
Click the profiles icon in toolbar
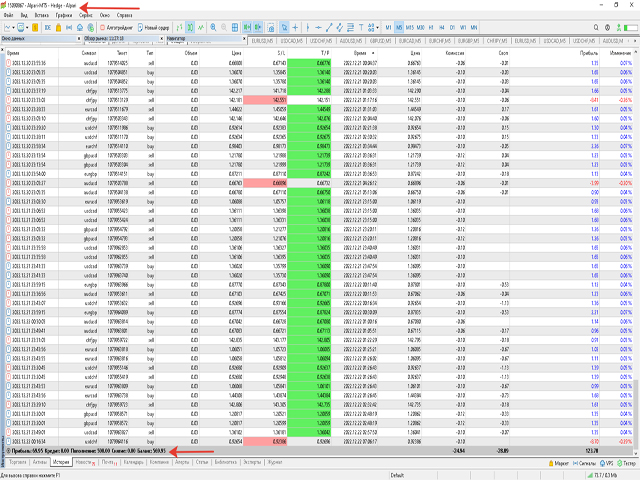point(21,27)
